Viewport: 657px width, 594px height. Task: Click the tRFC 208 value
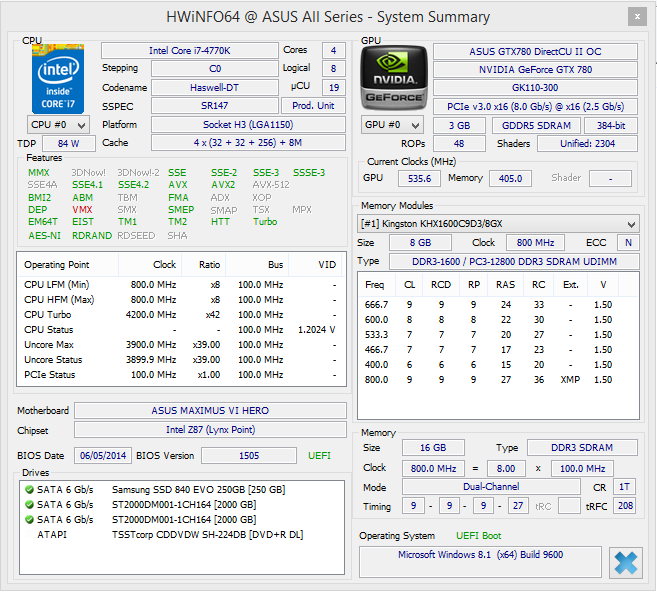click(625, 506)
